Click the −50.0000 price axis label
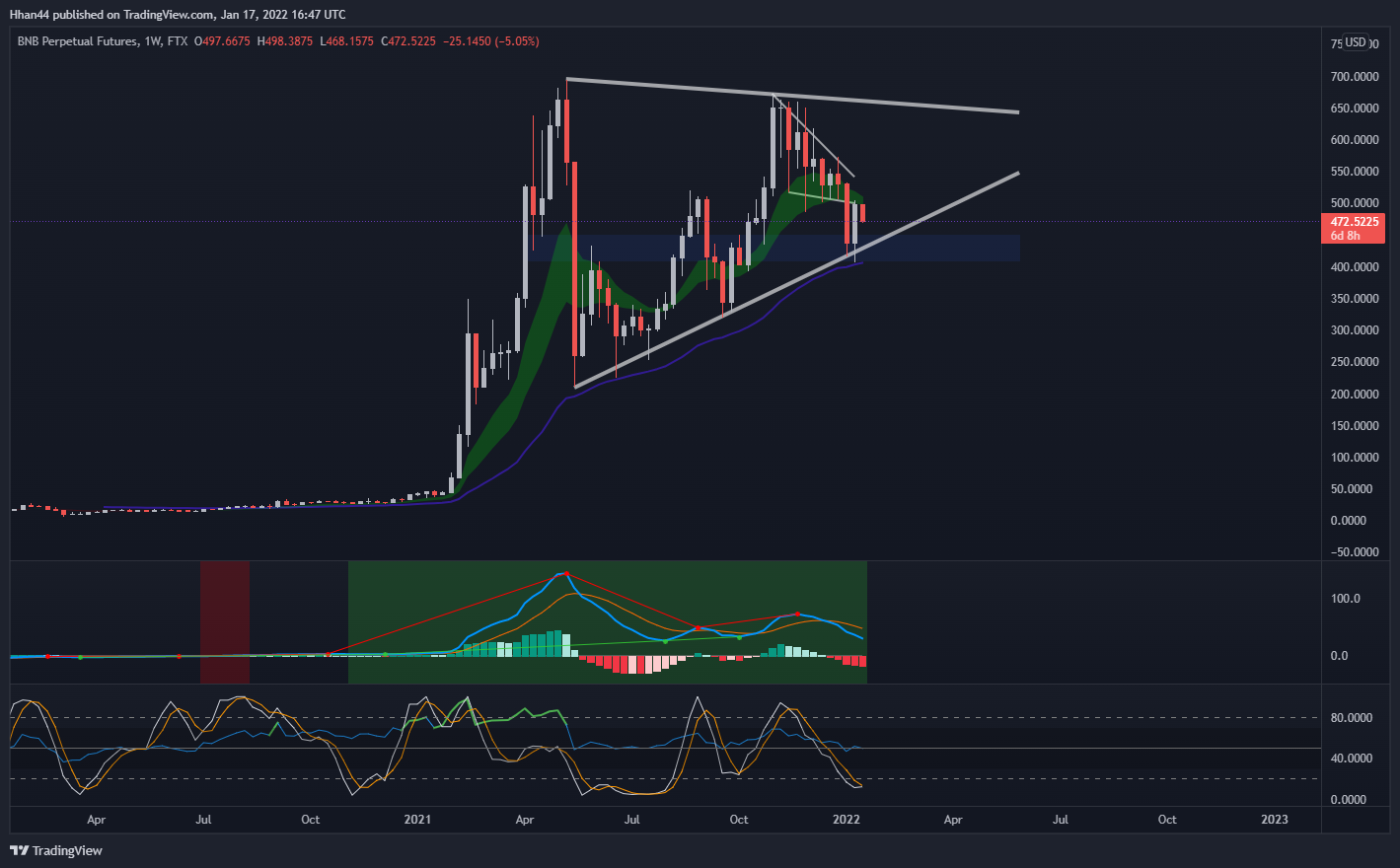 (1354, 552)
